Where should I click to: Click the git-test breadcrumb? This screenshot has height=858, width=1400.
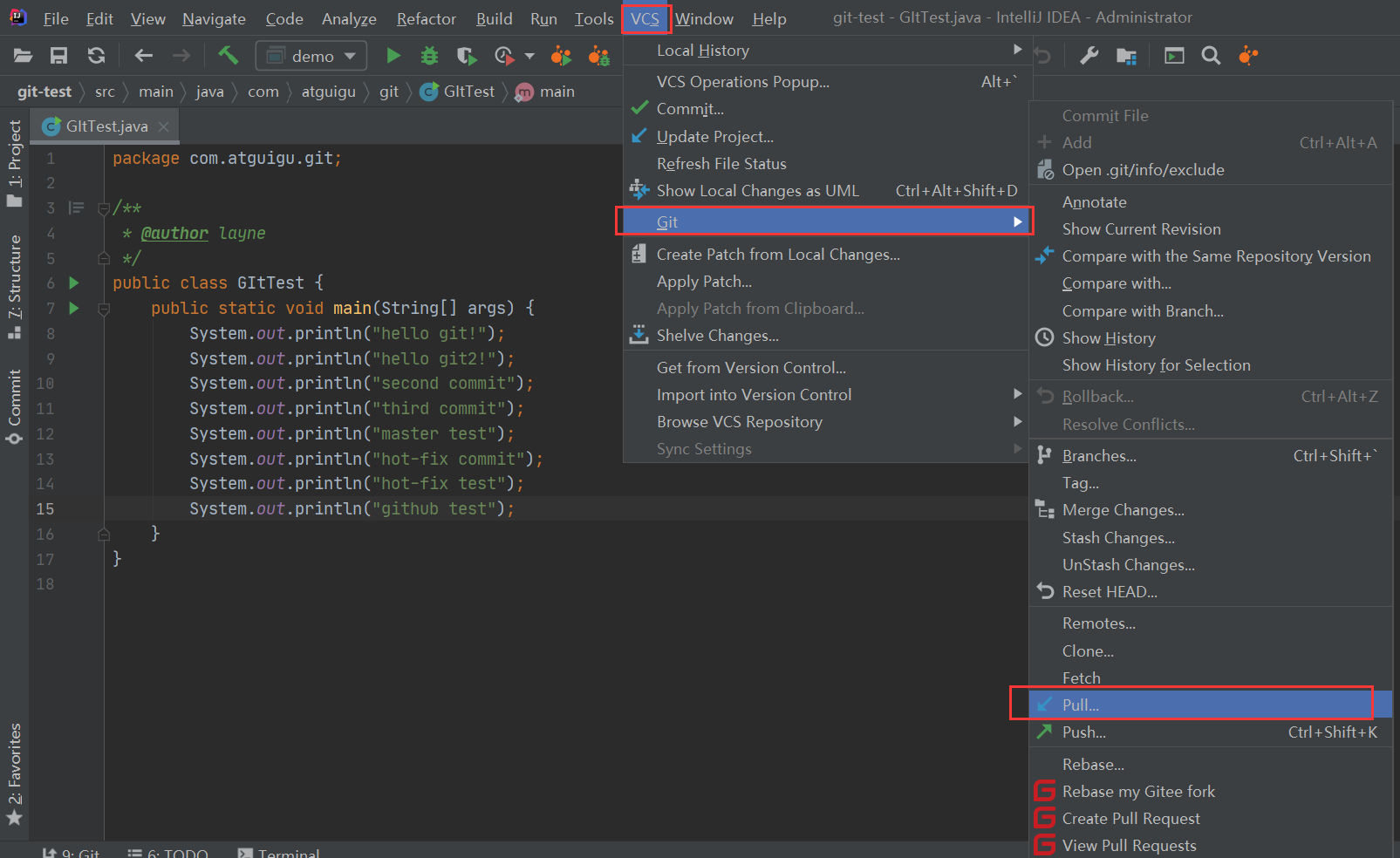coord(44,92)
